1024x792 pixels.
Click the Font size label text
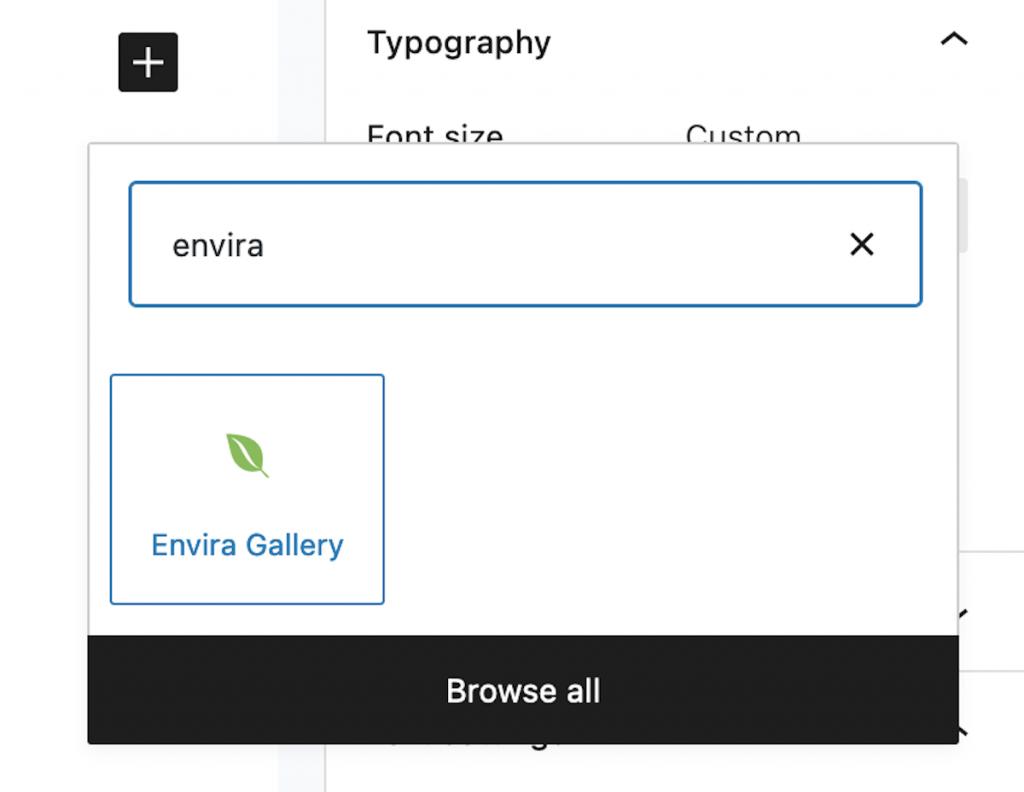[435, 134]
